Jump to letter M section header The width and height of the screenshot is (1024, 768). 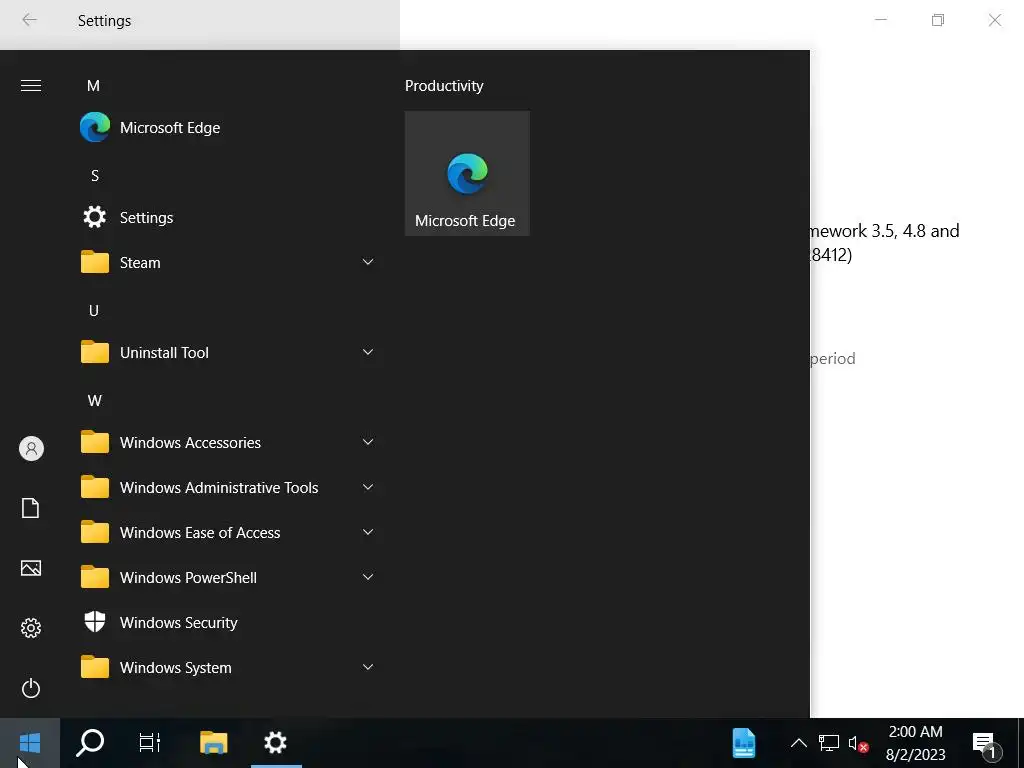[93, 86]
